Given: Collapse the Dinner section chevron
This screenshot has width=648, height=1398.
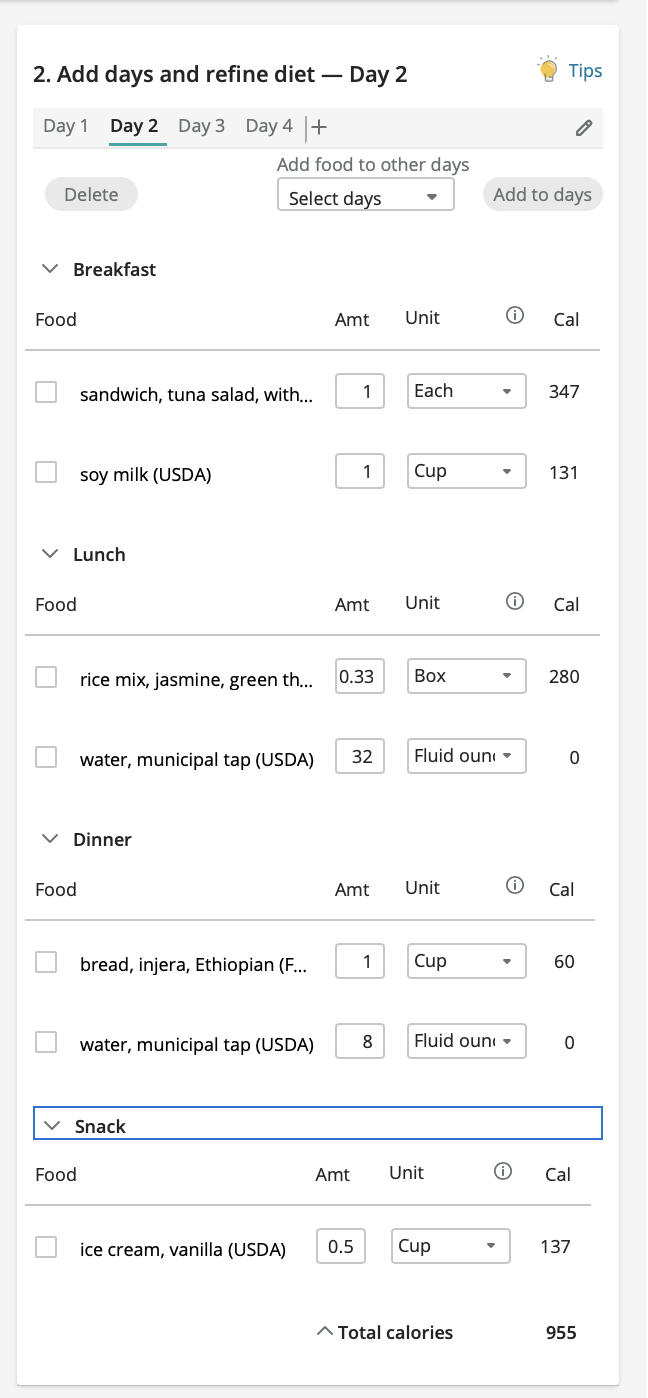Looking at the screenshot, I should tap(49, 839).
